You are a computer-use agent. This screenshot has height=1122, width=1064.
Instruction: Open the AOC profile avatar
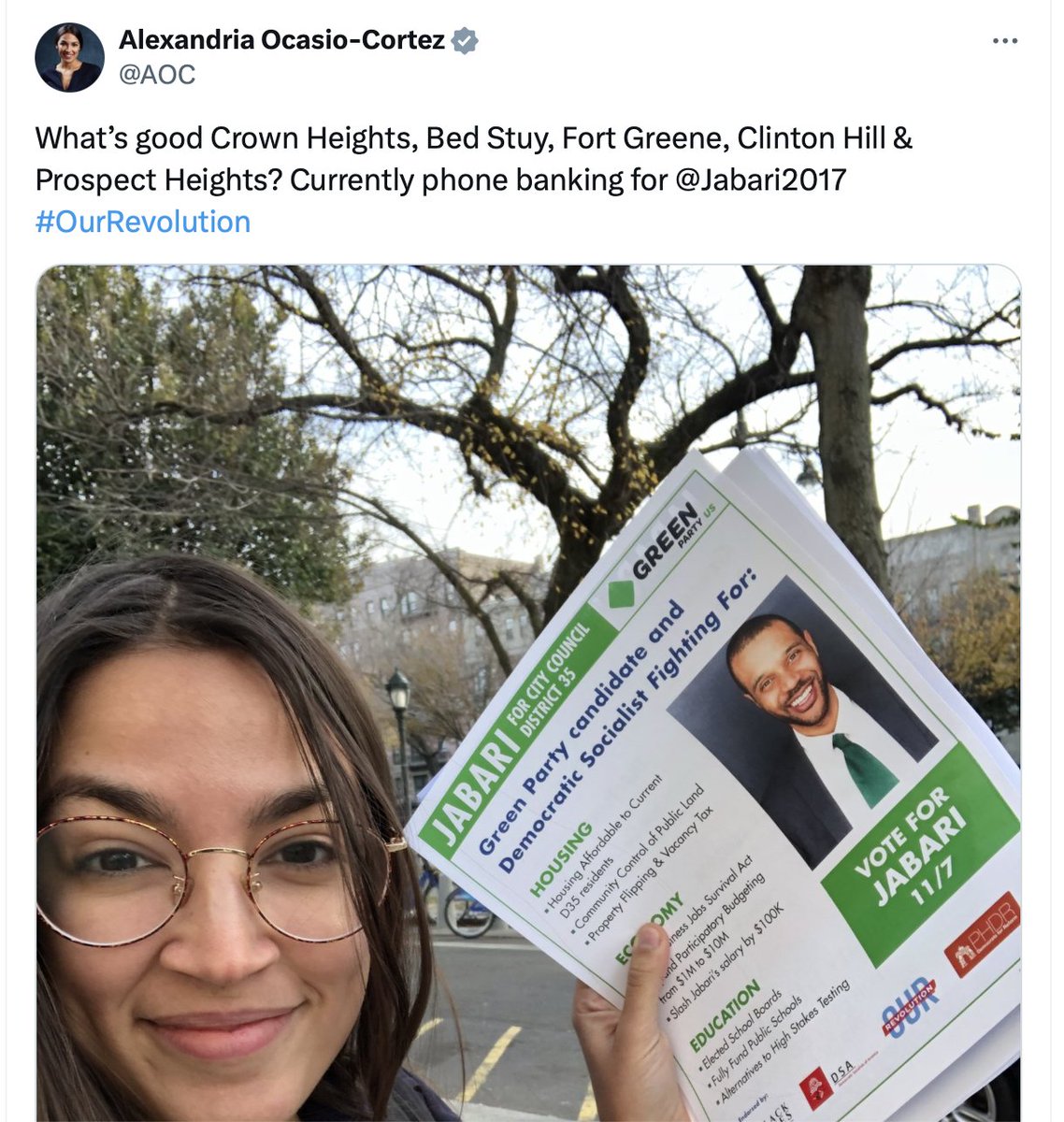coord(69,57)
